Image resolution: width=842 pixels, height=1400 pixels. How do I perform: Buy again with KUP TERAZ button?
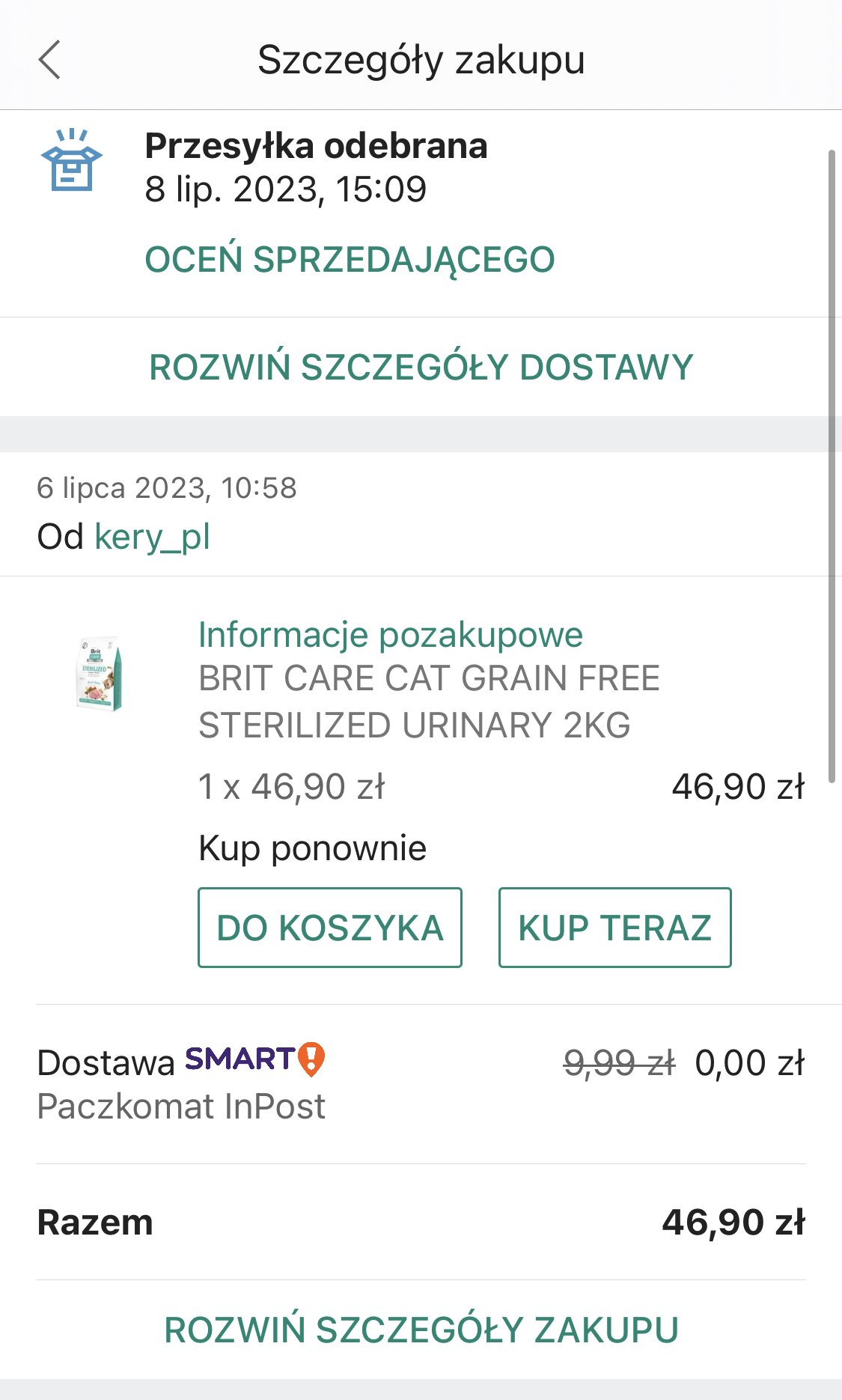pos(615,928)
